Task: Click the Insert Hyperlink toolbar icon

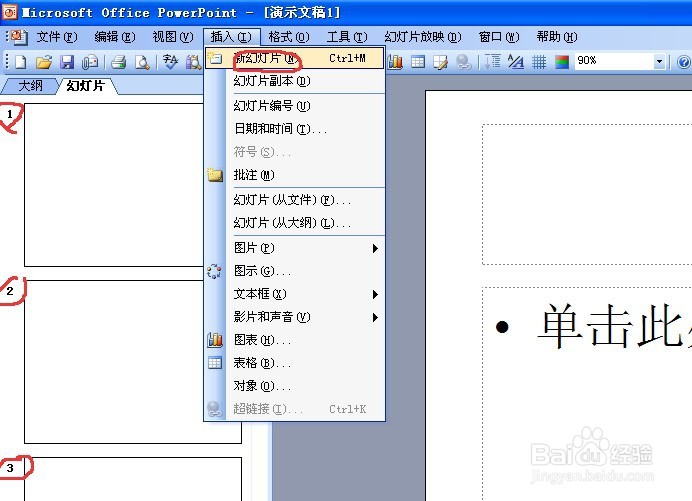Action: [x=463, y=62]
